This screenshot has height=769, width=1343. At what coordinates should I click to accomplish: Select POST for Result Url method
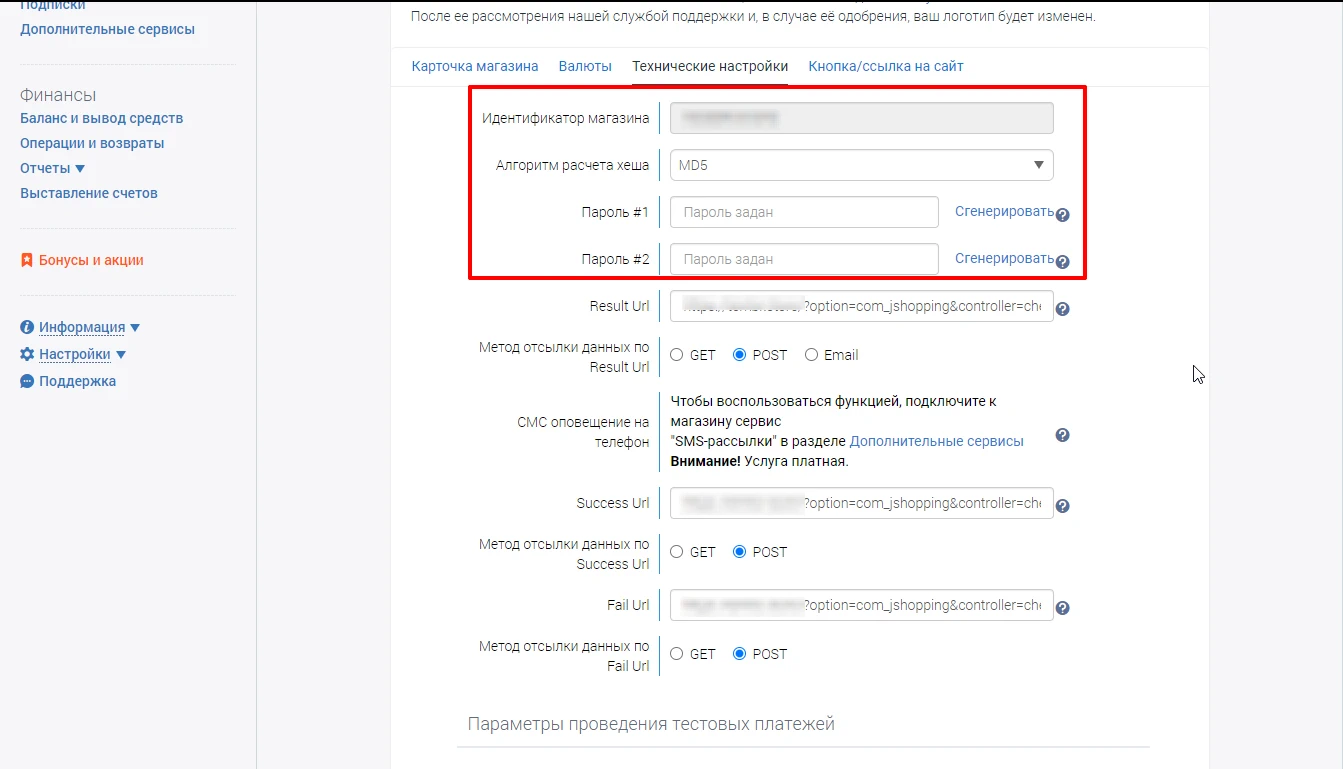coord(740,355)
